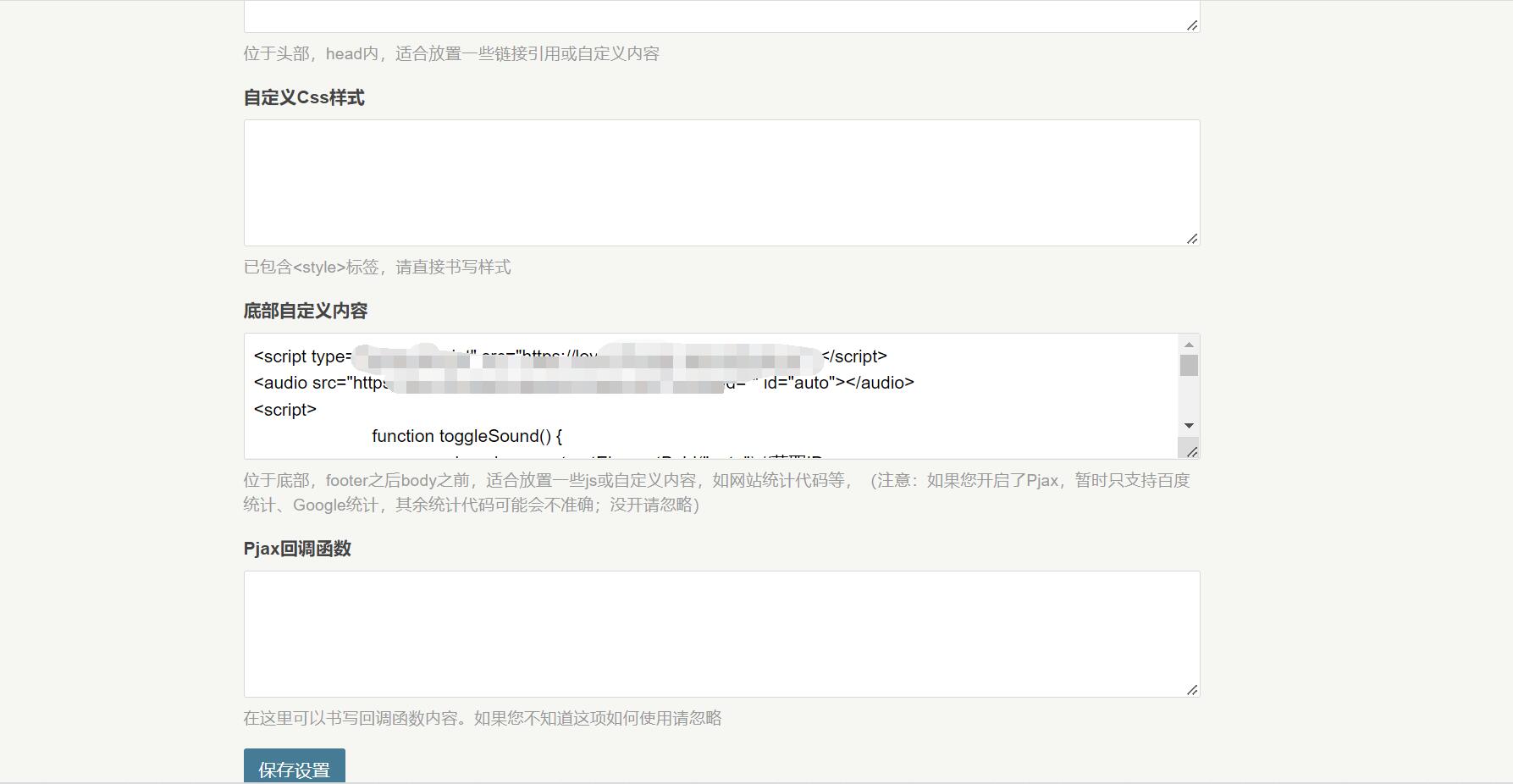Viewport: 1513px width, 784px height.
Task: Click the resize handle of 底部自定义内容 textarea
Action: coord(1191,451)
